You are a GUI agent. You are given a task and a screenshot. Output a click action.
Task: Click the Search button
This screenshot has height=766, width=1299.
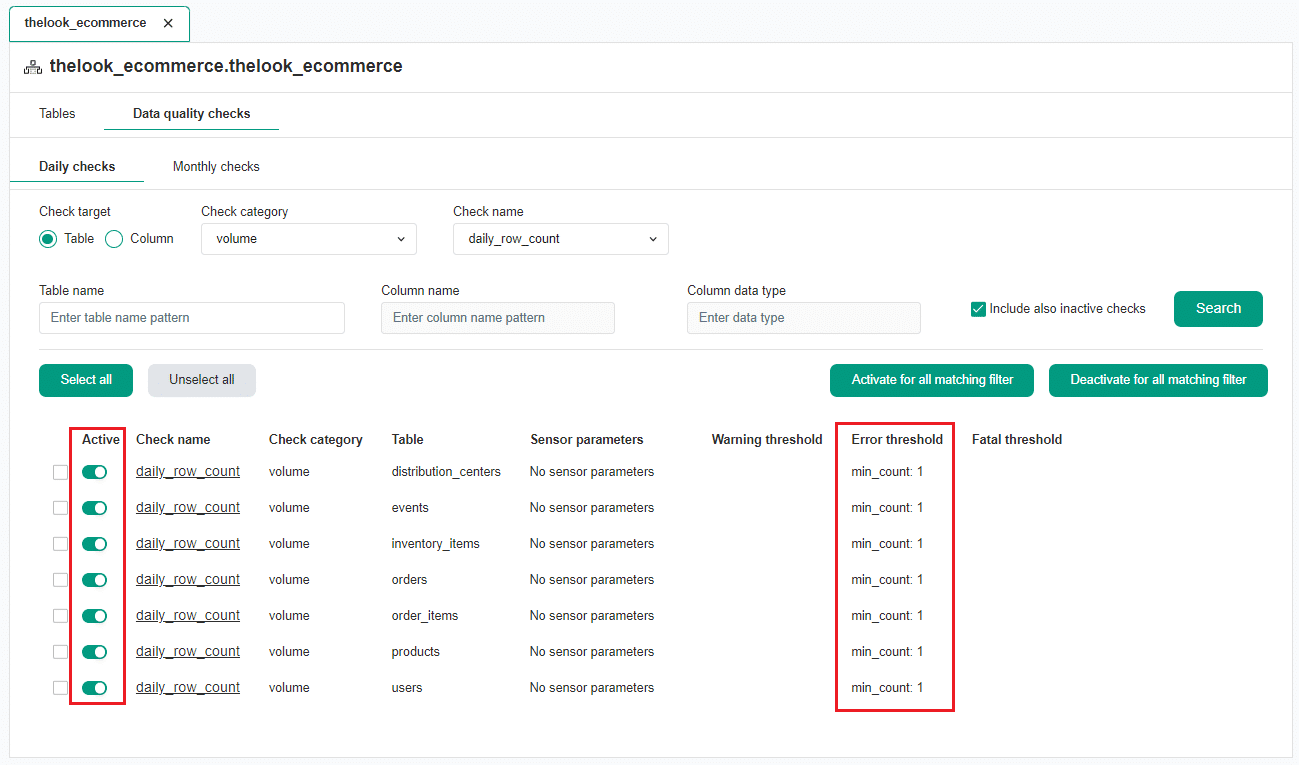[x=1218, y=309]
